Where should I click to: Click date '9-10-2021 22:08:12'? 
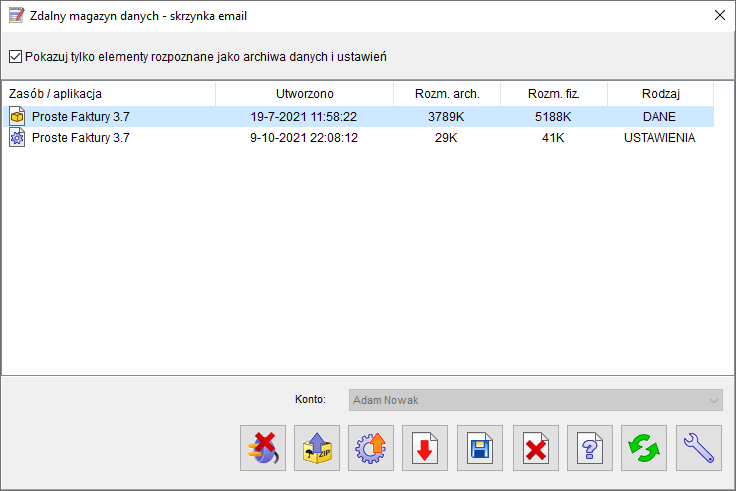(304, 138)
